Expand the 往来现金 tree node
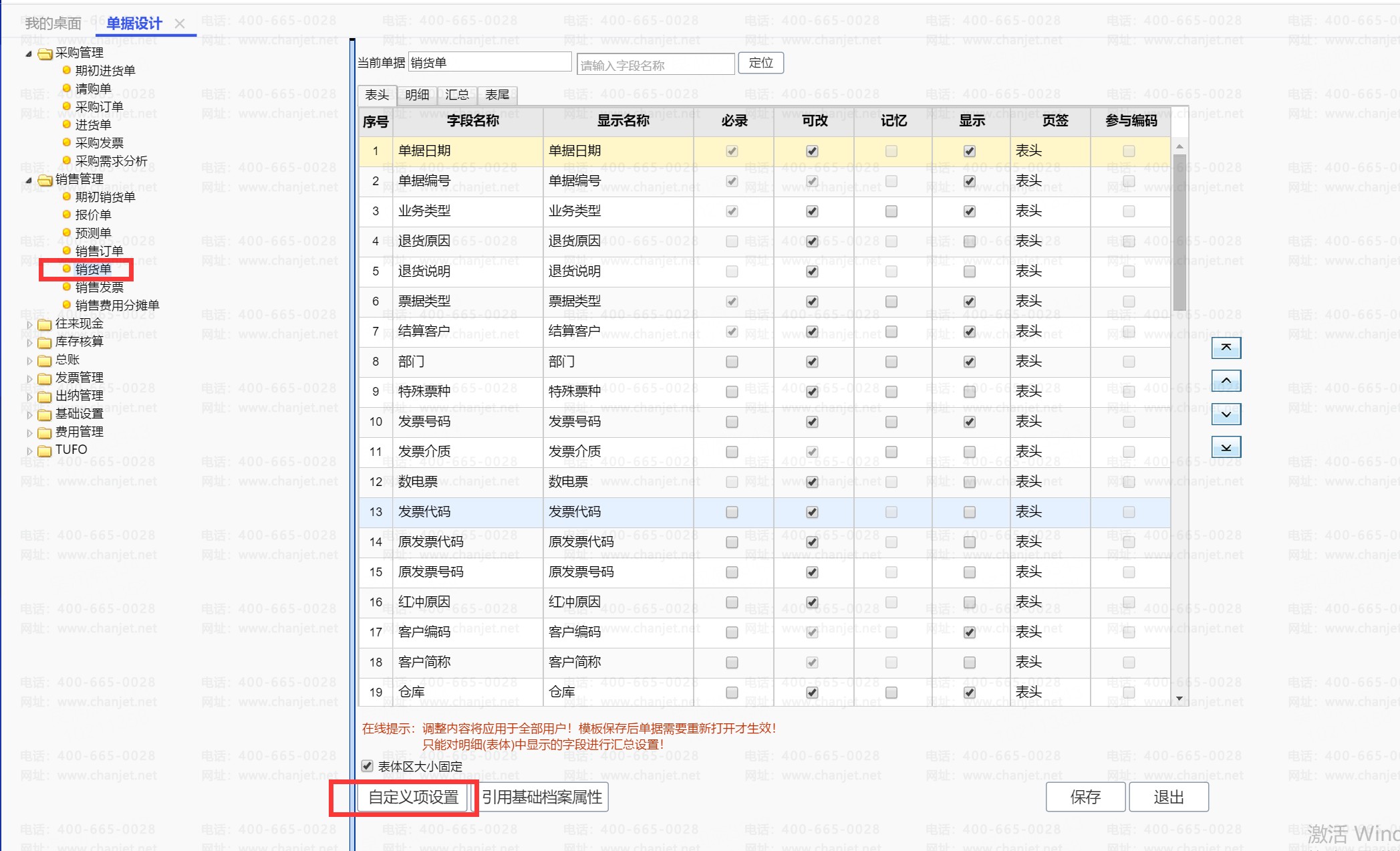The image size is (1400, 851). pos(29,324)
